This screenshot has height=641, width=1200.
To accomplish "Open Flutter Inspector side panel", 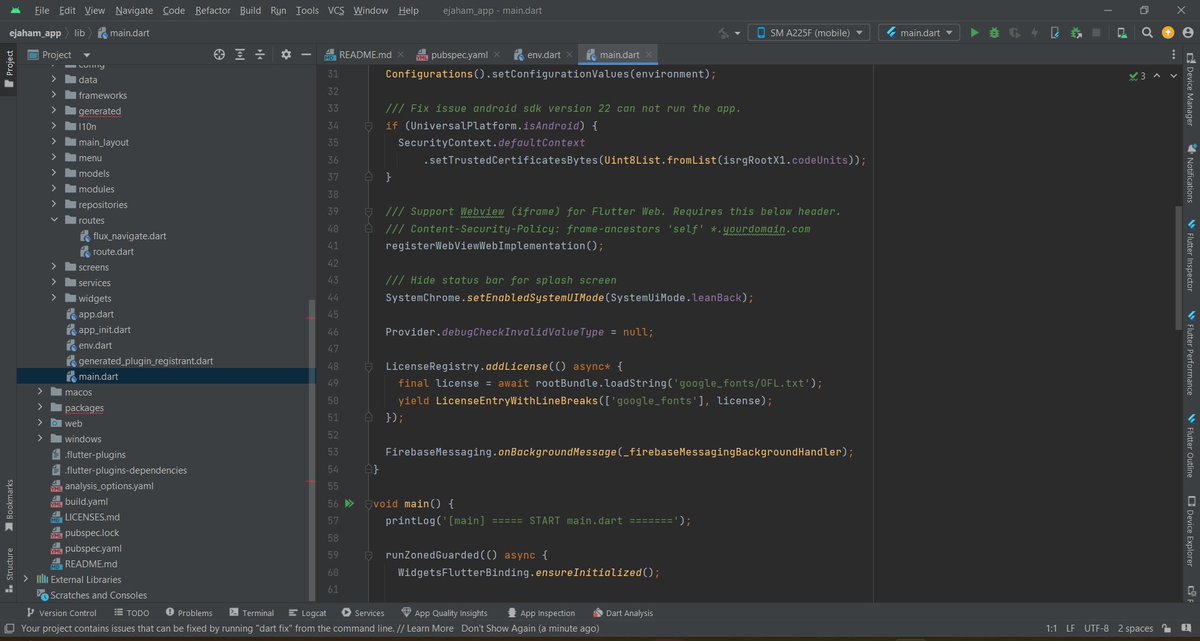I will tap(1190, 256).
